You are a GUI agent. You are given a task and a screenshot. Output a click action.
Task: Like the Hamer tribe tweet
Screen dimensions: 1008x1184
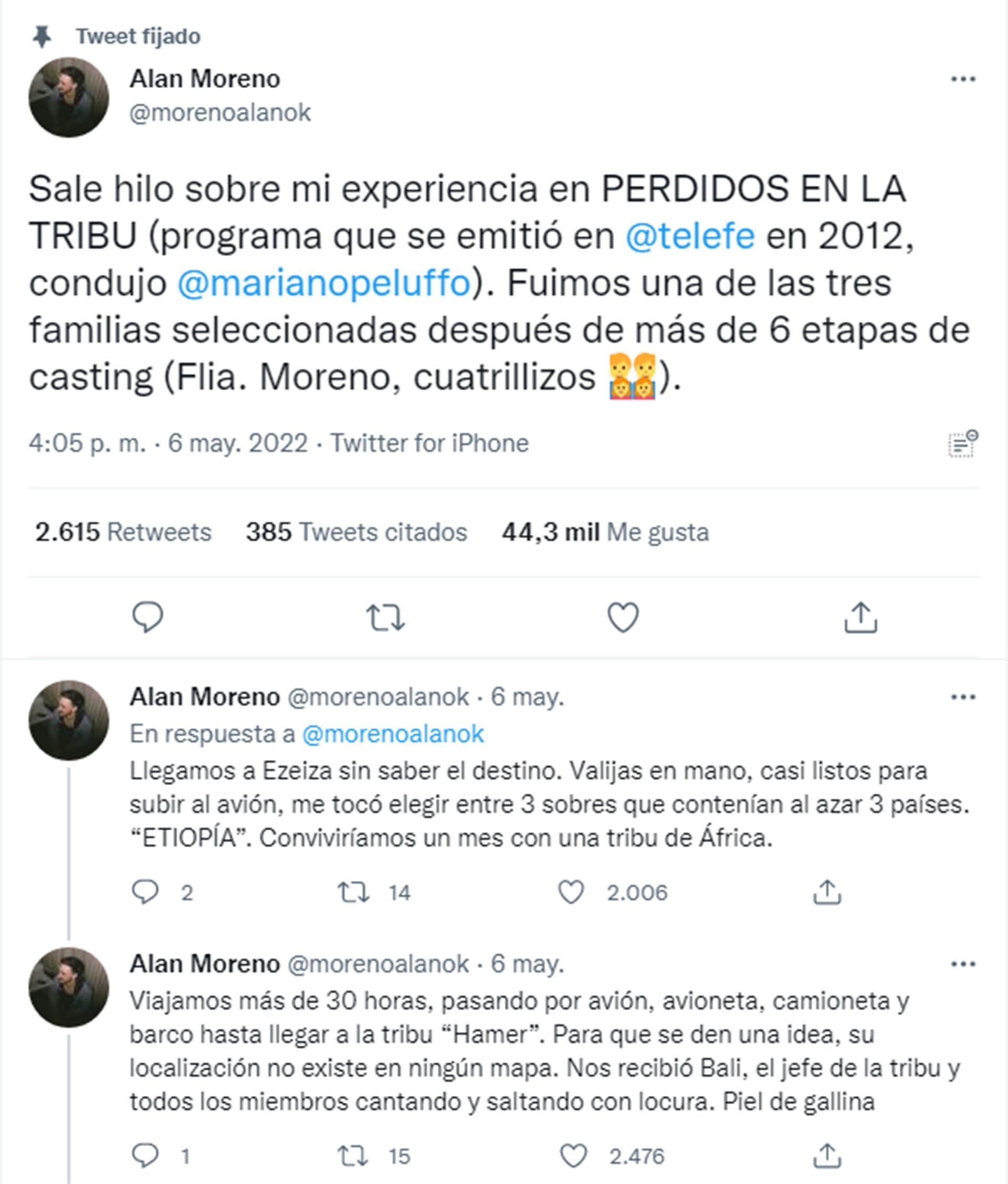coord(573,1157)
